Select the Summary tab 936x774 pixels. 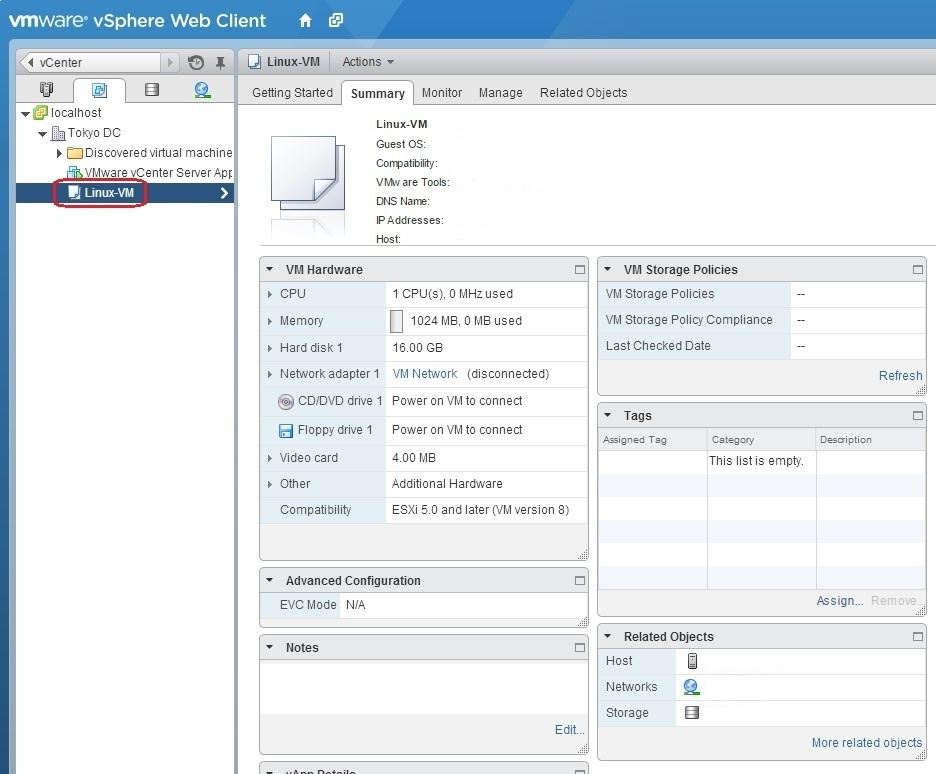[x=377, y=94]
